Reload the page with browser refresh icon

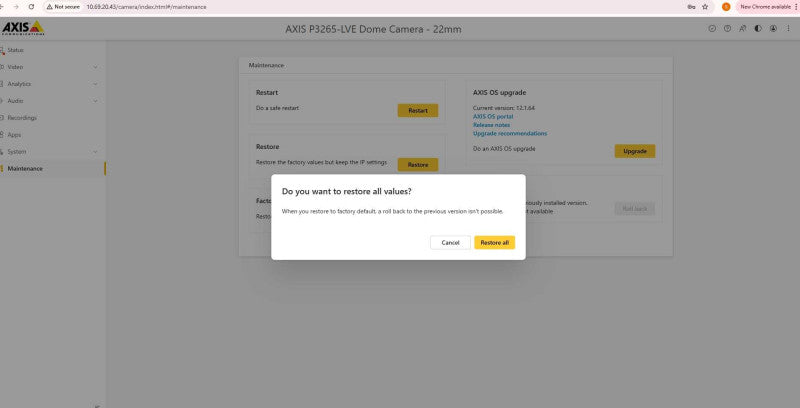(32, 7)
